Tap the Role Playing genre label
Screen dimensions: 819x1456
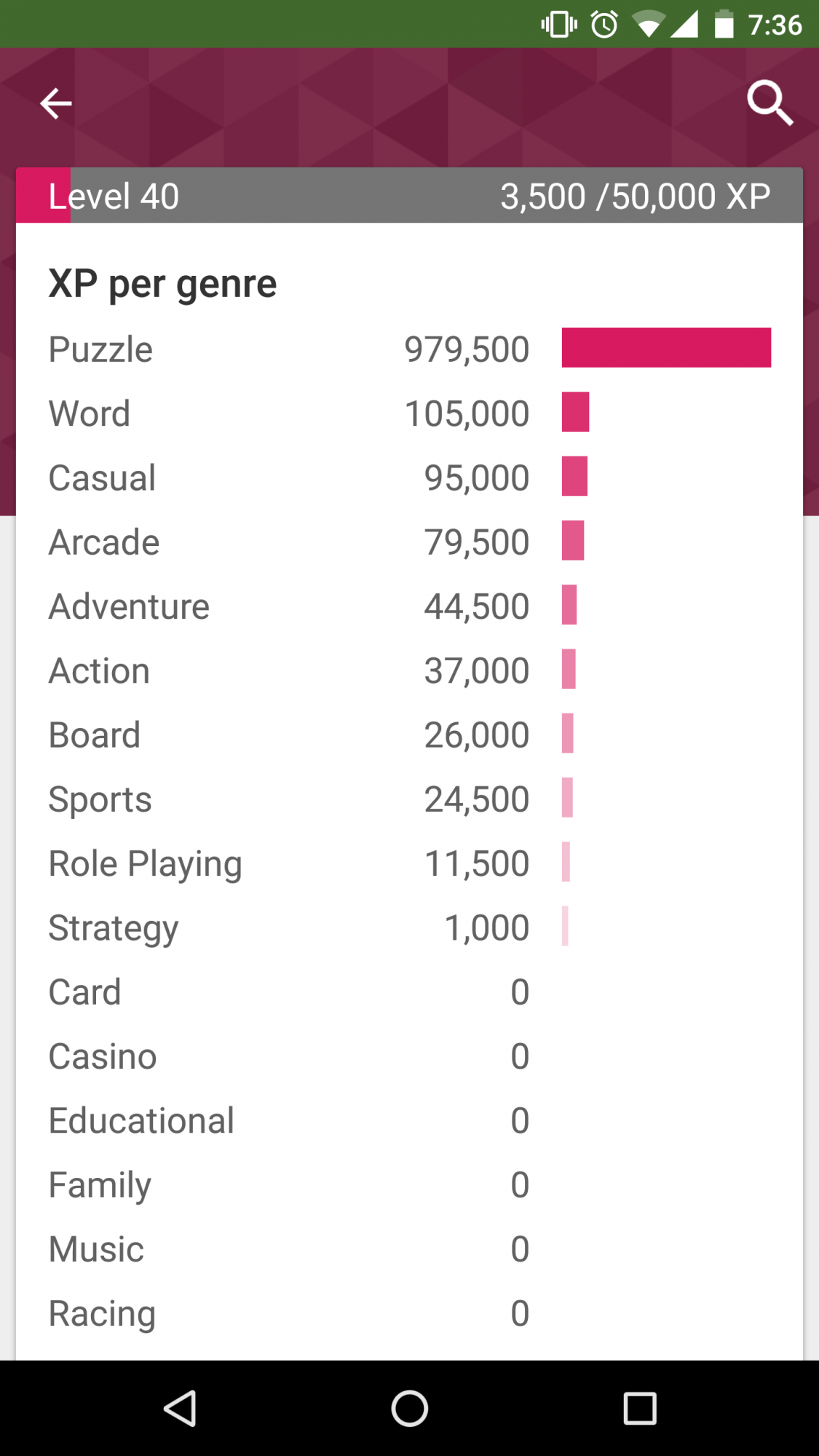[x=145, y=864]
